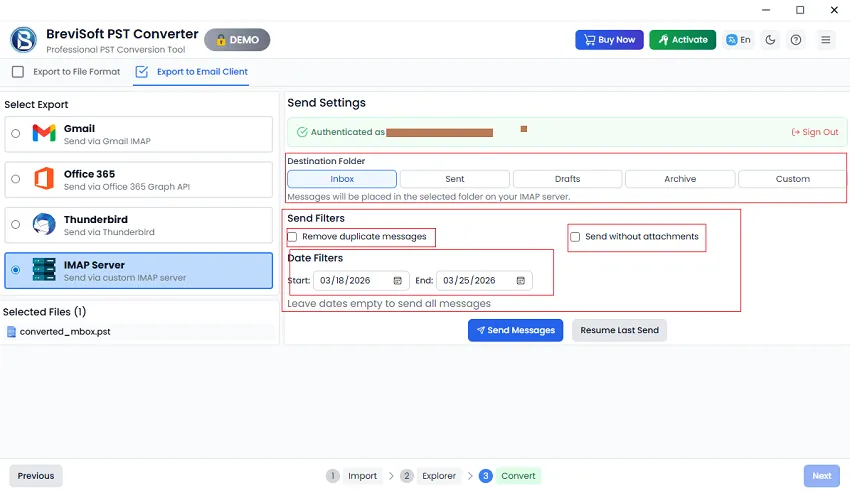This screenshot has height=493, width=850.
Task: Go back with Previous button
Action: click(36, 476)
